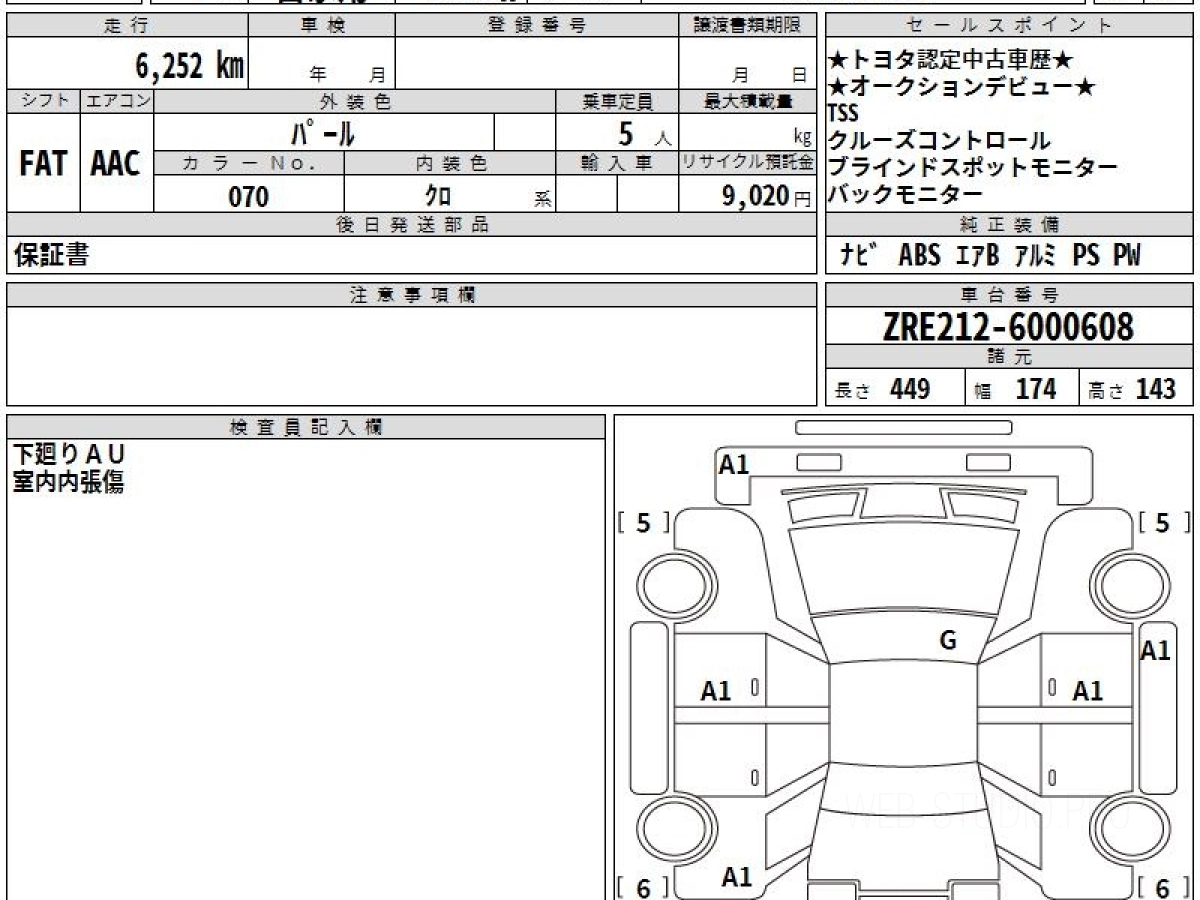Click the color number 070
This screenshot has height=900, width=1200.
click(249, 197)
